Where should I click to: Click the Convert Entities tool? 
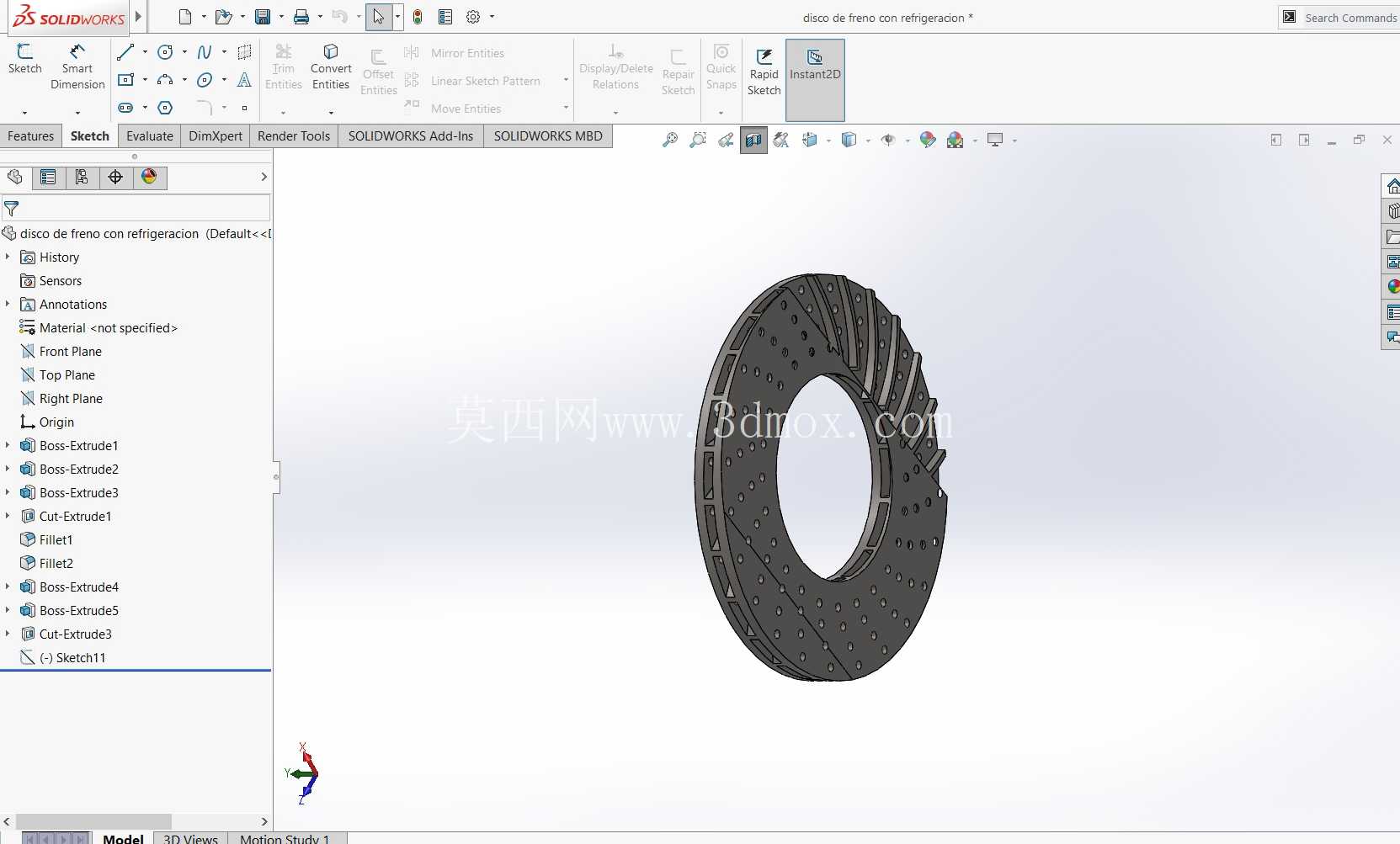[x=331, y=67]
